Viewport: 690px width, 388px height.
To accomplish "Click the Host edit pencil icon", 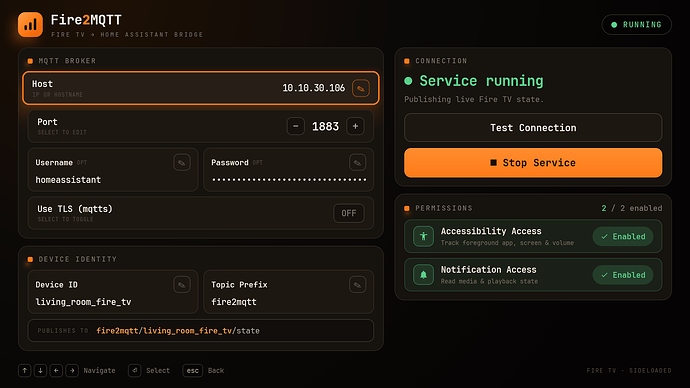I will coord(360,88).
